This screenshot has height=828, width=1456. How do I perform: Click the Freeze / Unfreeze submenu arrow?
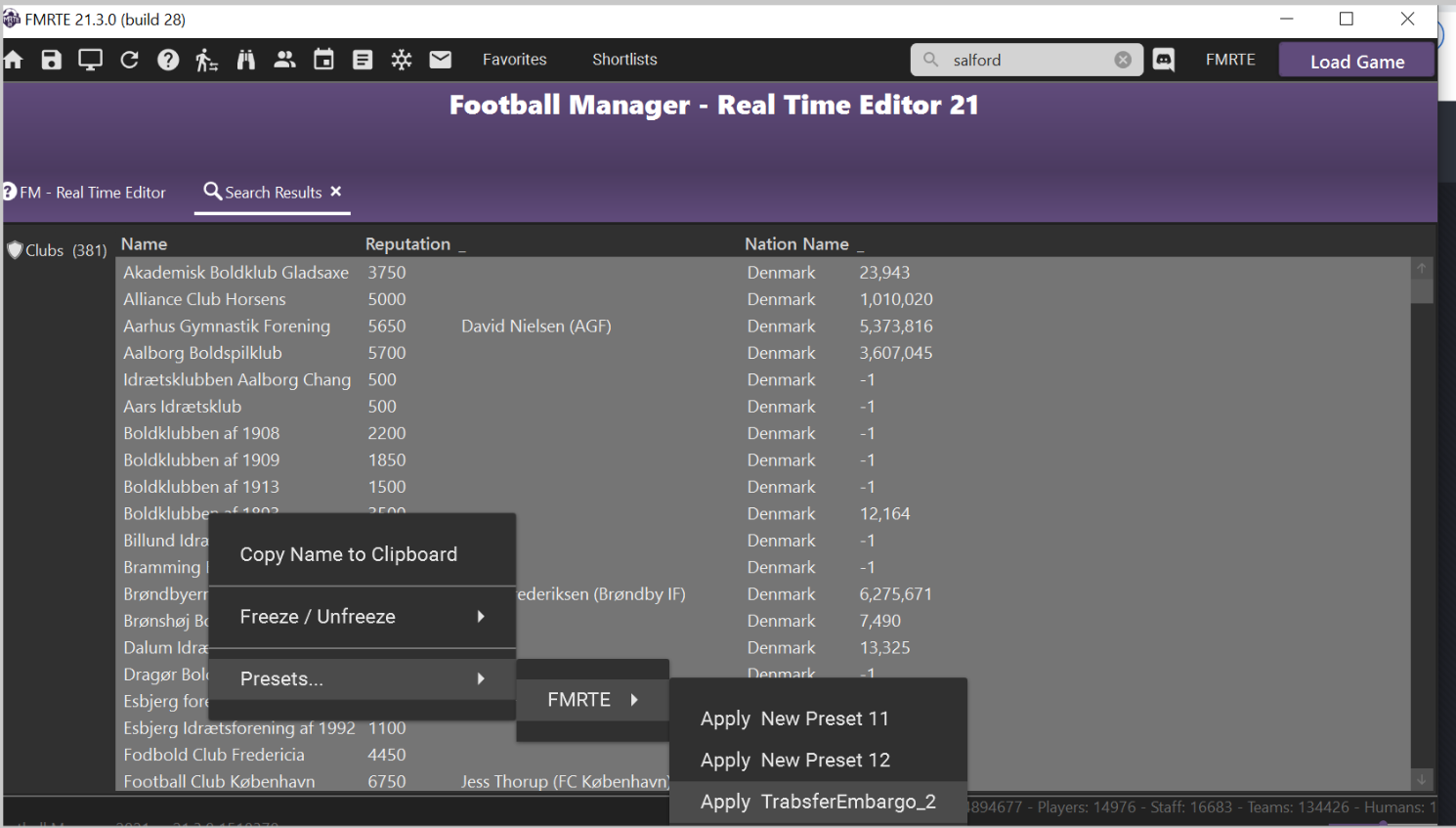[x=481, y=617]
